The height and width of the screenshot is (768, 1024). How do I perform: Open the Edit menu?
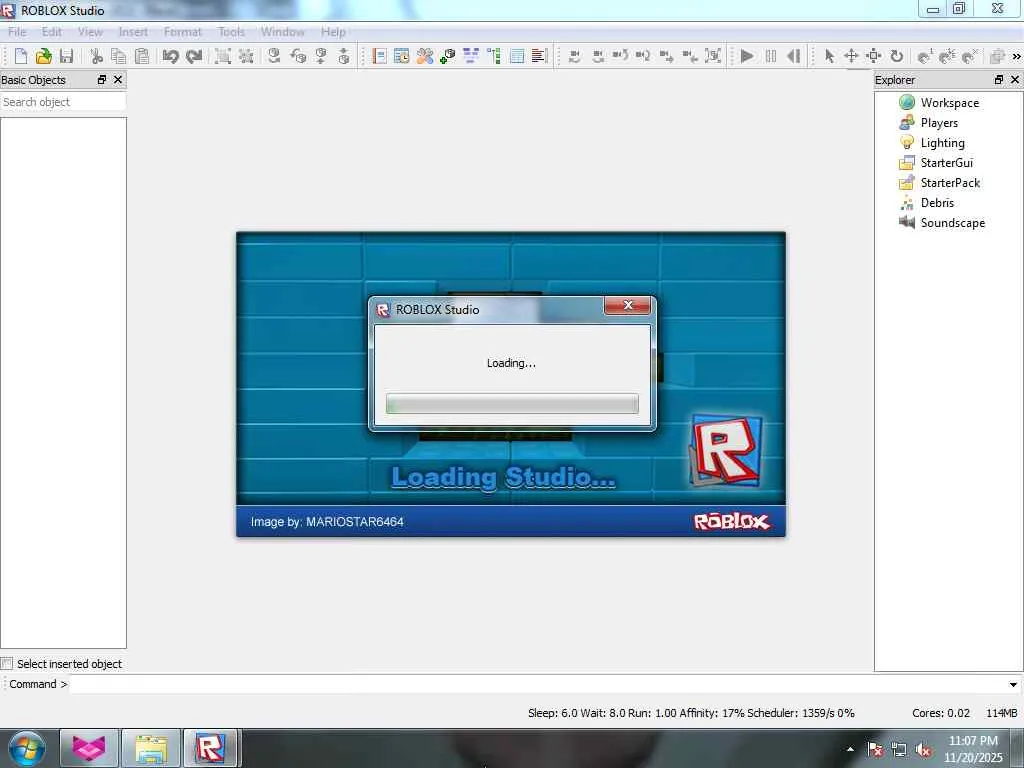52,31
